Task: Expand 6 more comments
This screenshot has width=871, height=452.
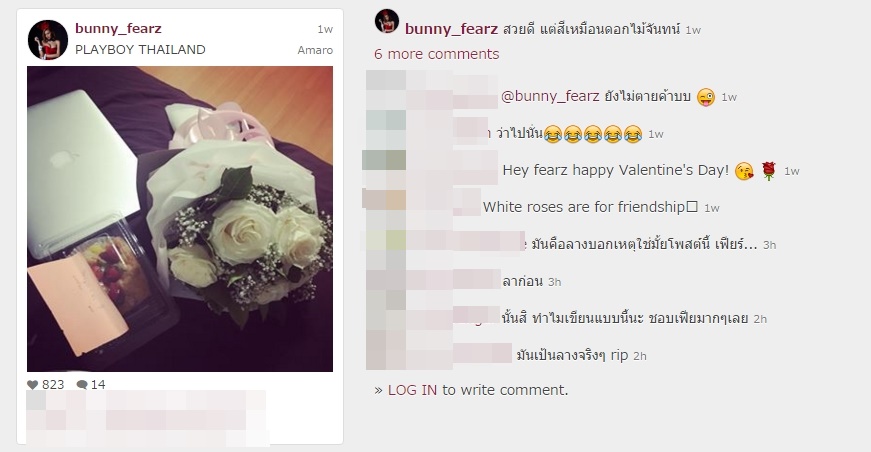Action: (x=437, y=54)
